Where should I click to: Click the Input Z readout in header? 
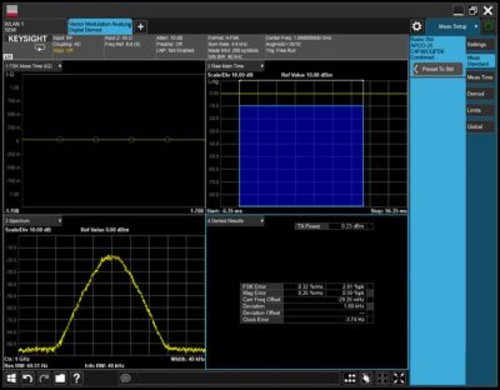point(118,38)
